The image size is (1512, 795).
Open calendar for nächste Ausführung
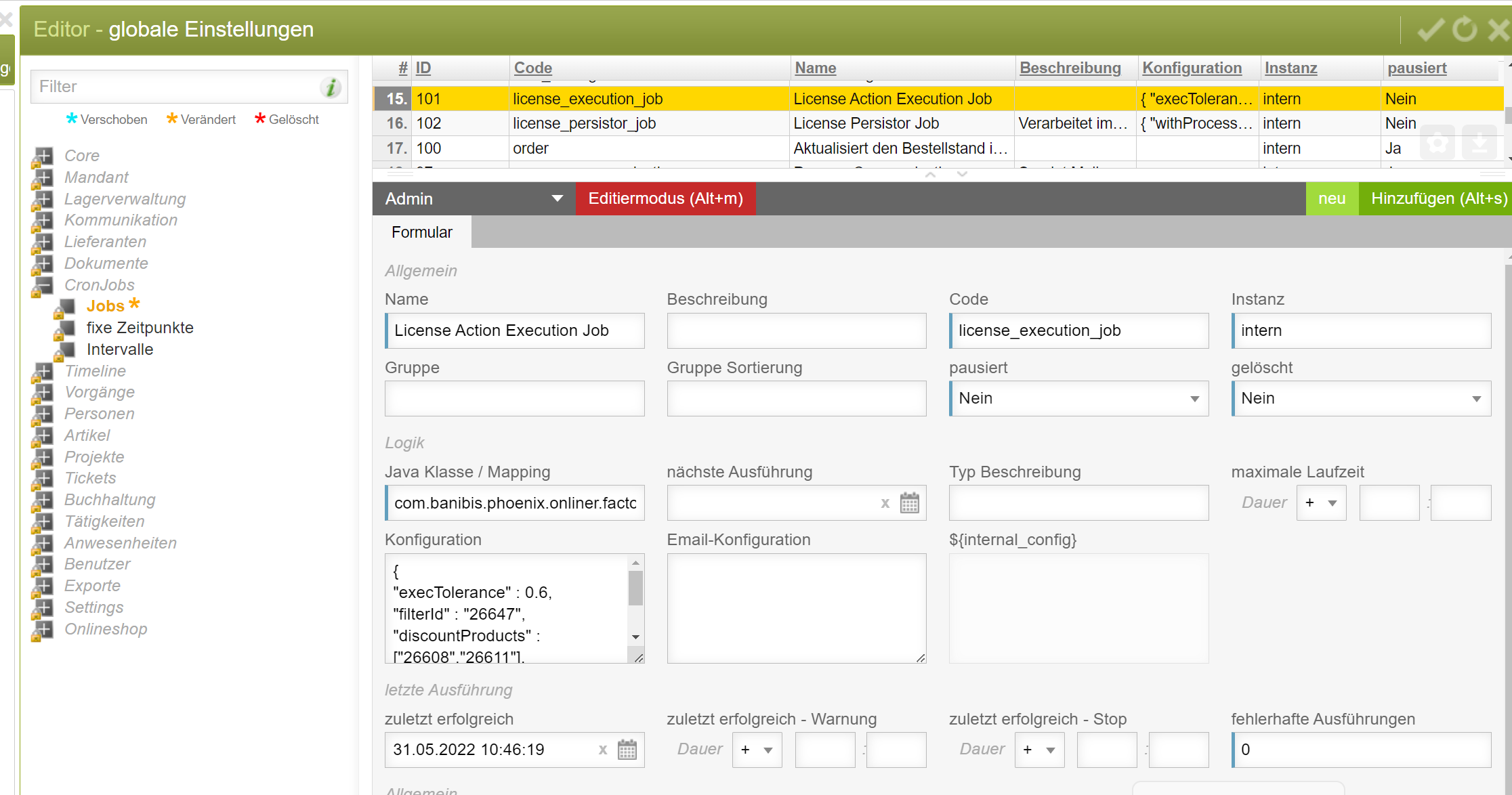click(910, 503)
